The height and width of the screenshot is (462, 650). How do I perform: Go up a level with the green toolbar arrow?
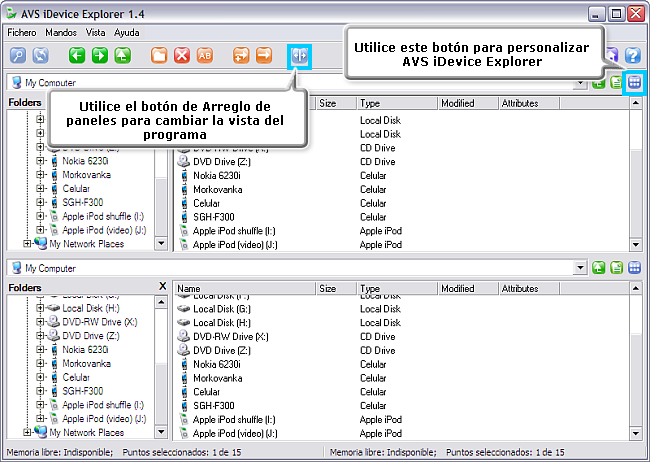pos(123,55)
